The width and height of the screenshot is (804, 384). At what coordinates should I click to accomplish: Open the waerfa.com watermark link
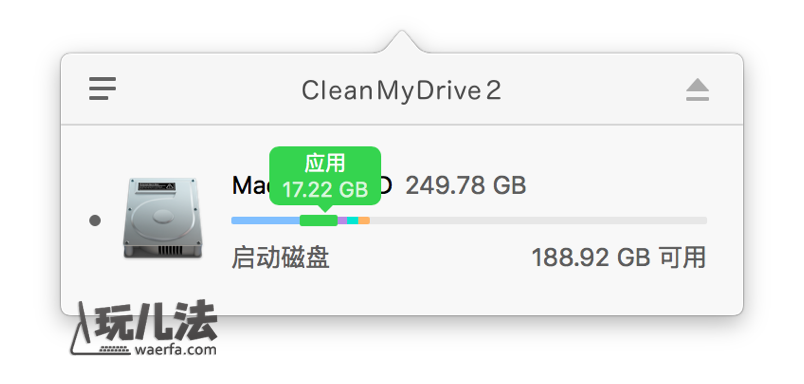(x=175, y=350)
